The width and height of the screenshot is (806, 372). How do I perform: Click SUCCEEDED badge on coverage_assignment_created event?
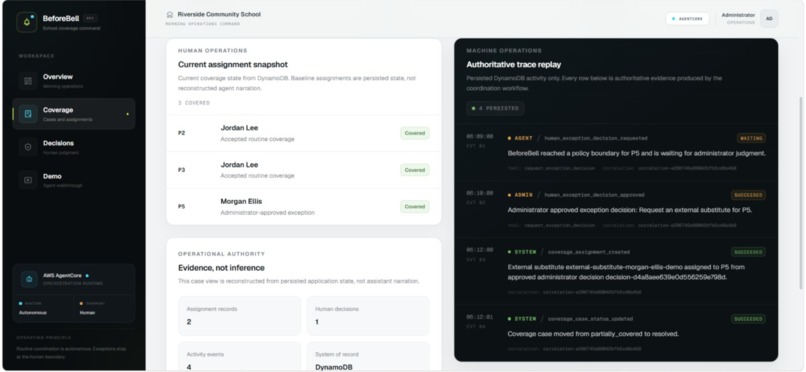click(x=748, y=252)
